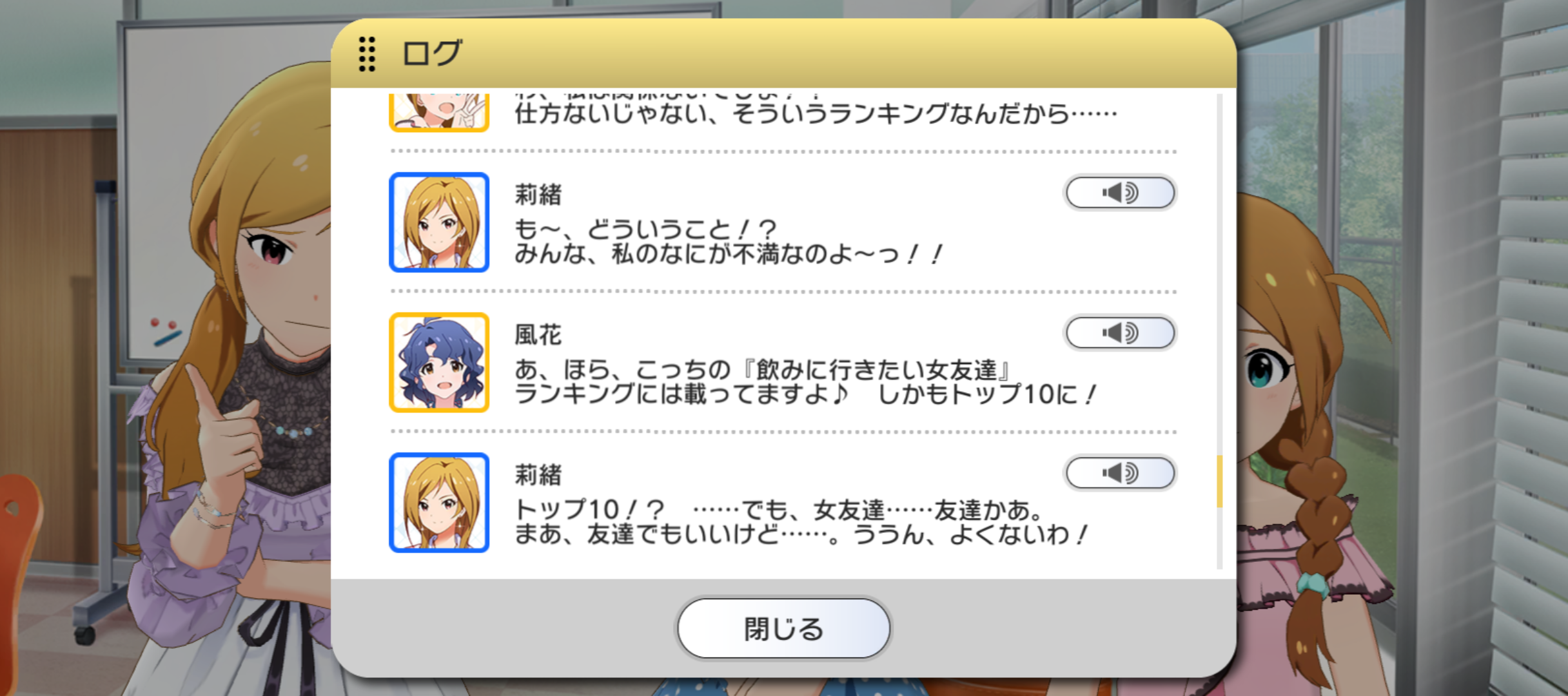The image size is (1568, 696).
Task: Click the first 莉緒 speaker name label
Action: pos(538,195)
